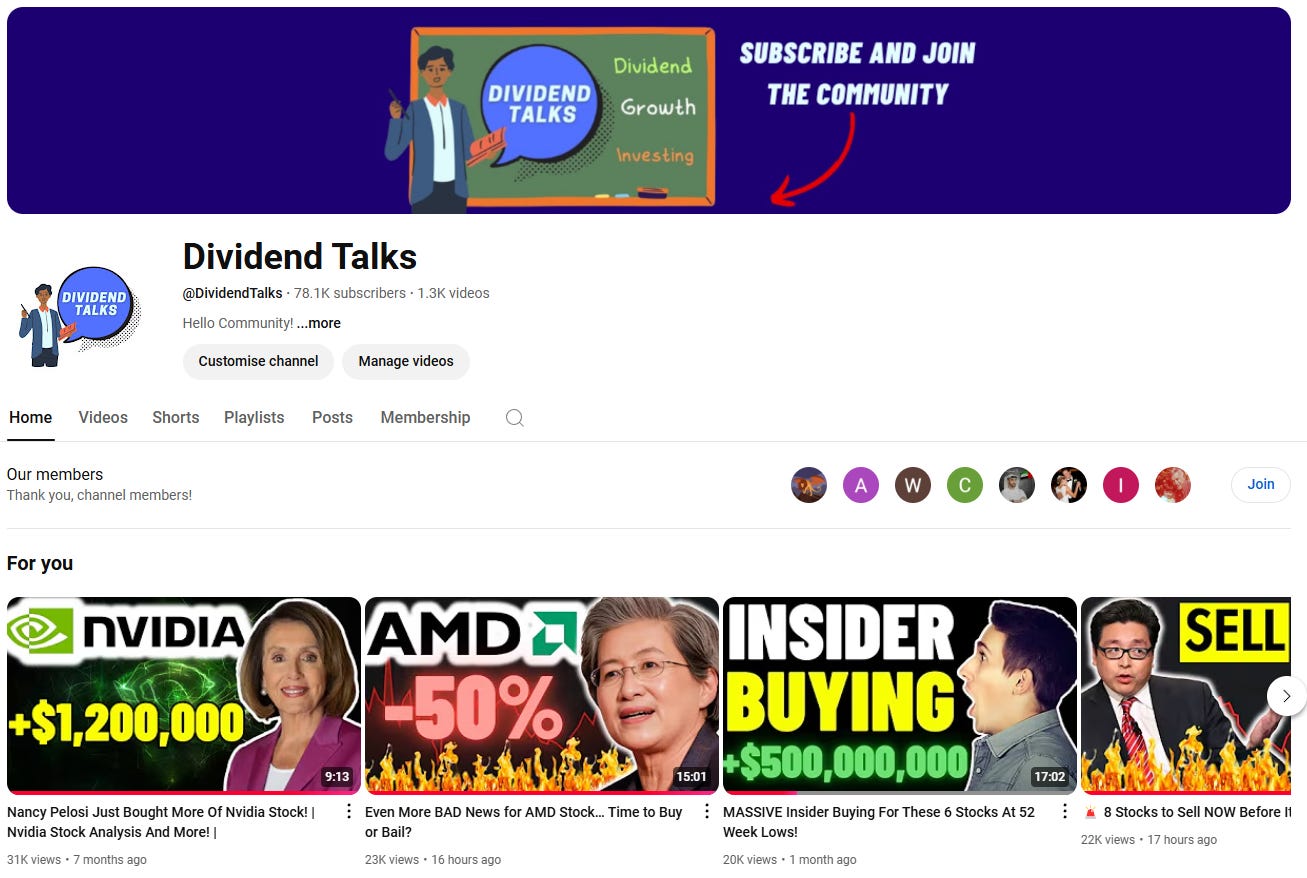Open options for the MASSIVE Insider Buying video
The image size is (1307, 878).
pos(1065,811)
